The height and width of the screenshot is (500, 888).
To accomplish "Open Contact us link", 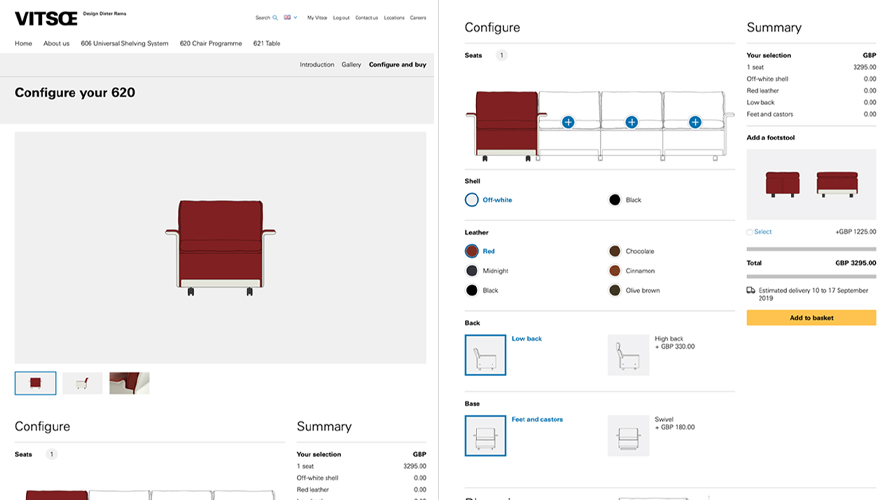I will (366, 18).
